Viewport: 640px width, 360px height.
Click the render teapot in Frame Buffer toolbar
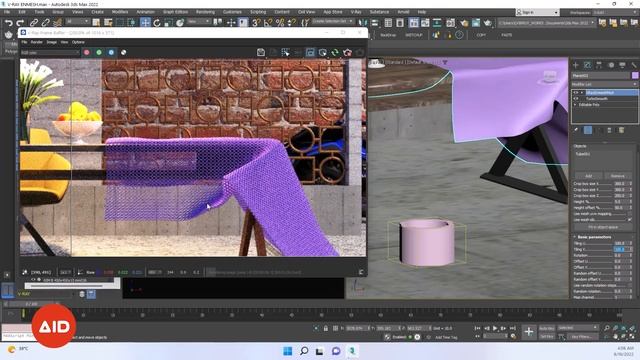(347, 52)
